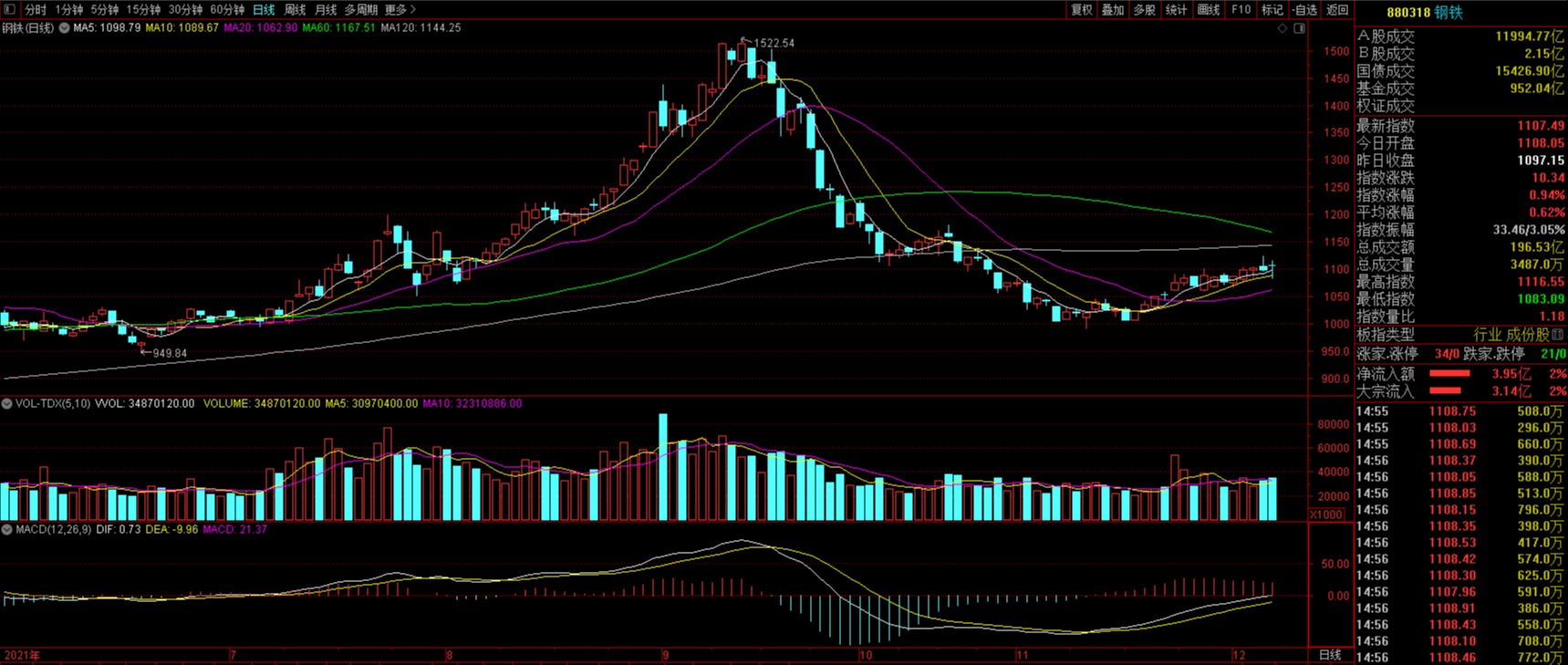
Task: Click the 大宗流入 red bar
Action: coord(1445,390)
